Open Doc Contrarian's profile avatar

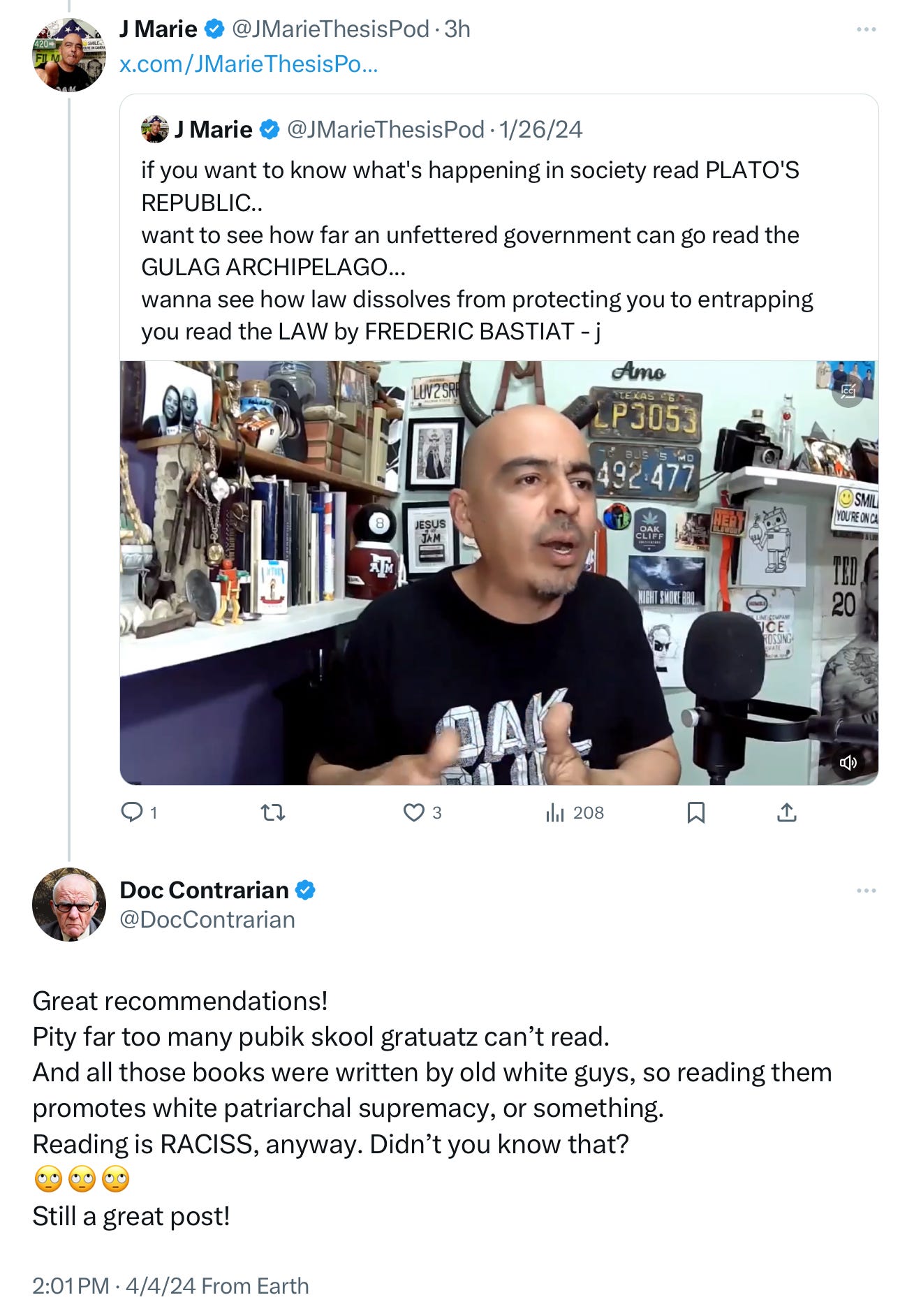pos(68,904)
